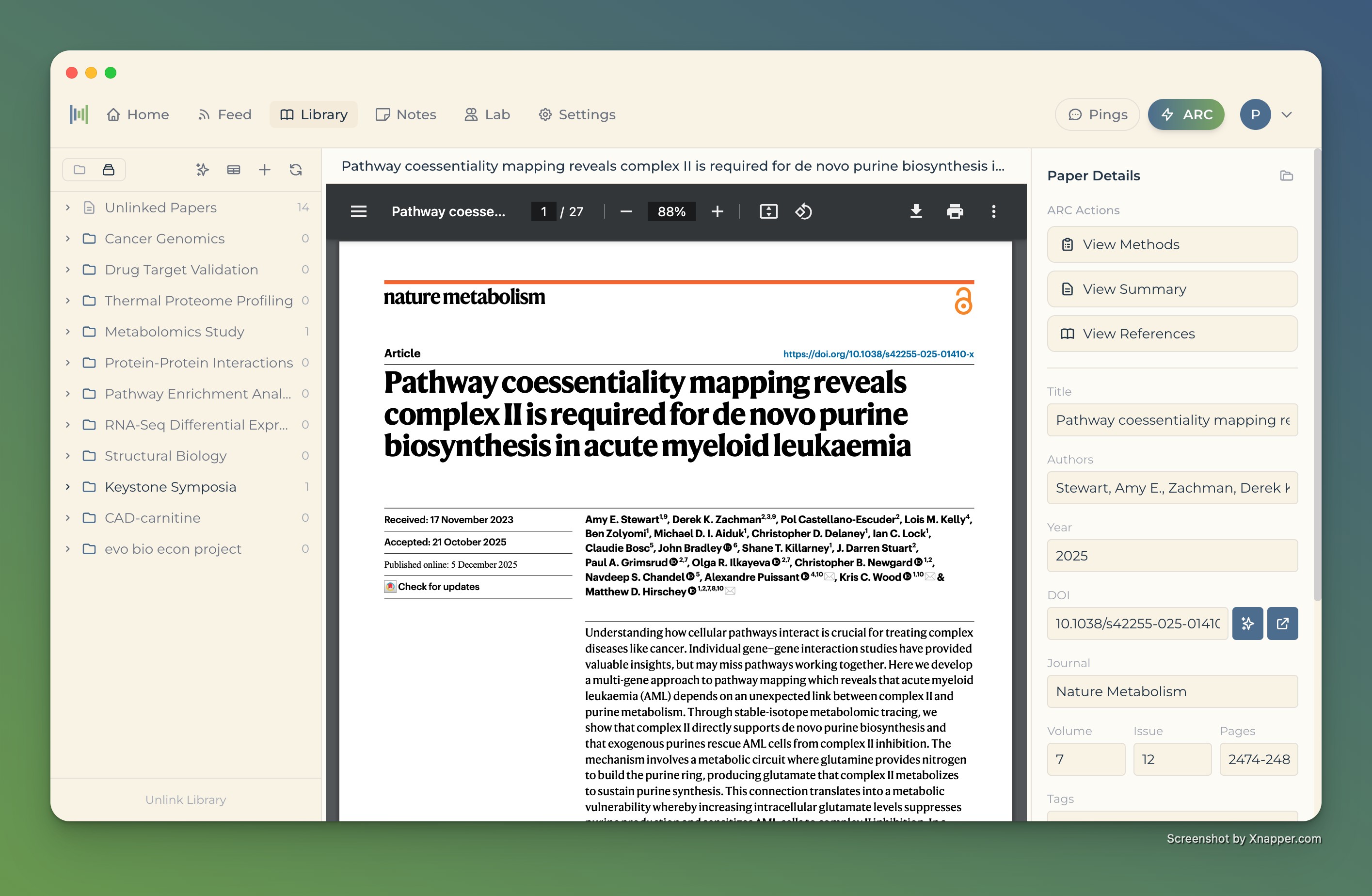The width and height of the screenshot is (1372, 896).
Task: Click the fit to page icon
Action: (768, 211)
